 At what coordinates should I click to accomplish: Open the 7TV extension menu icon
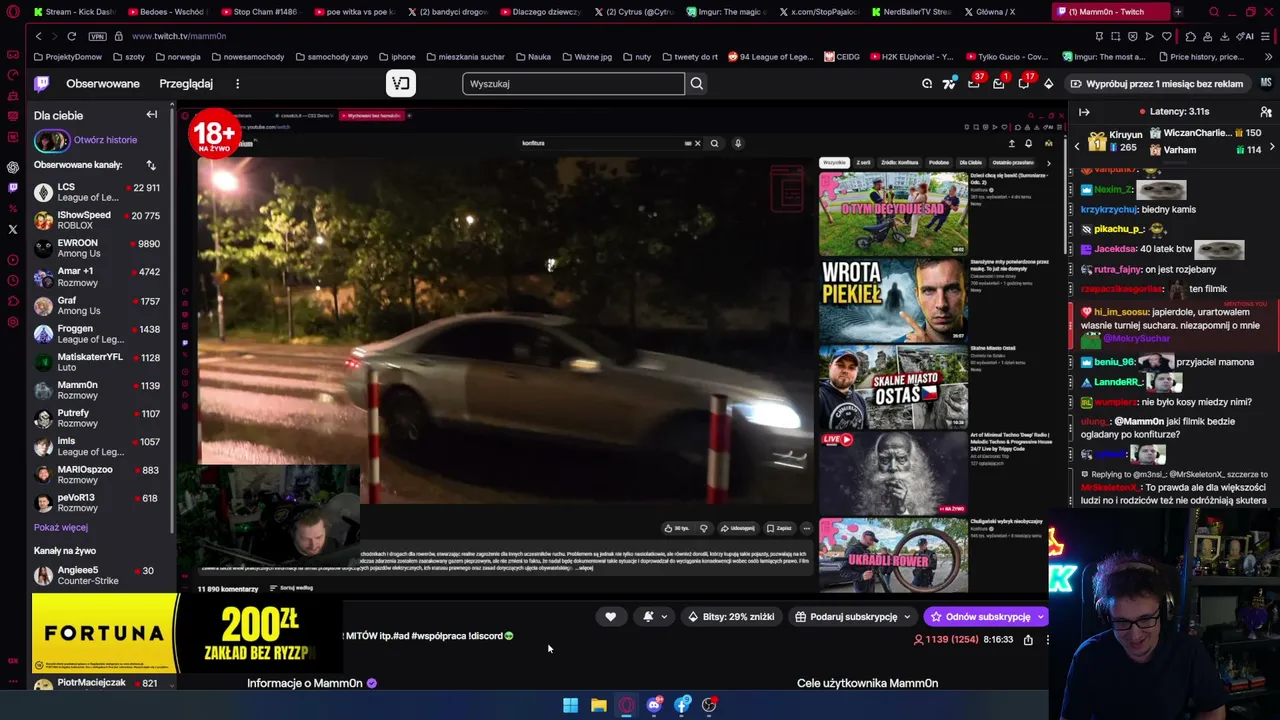point(949,84)
